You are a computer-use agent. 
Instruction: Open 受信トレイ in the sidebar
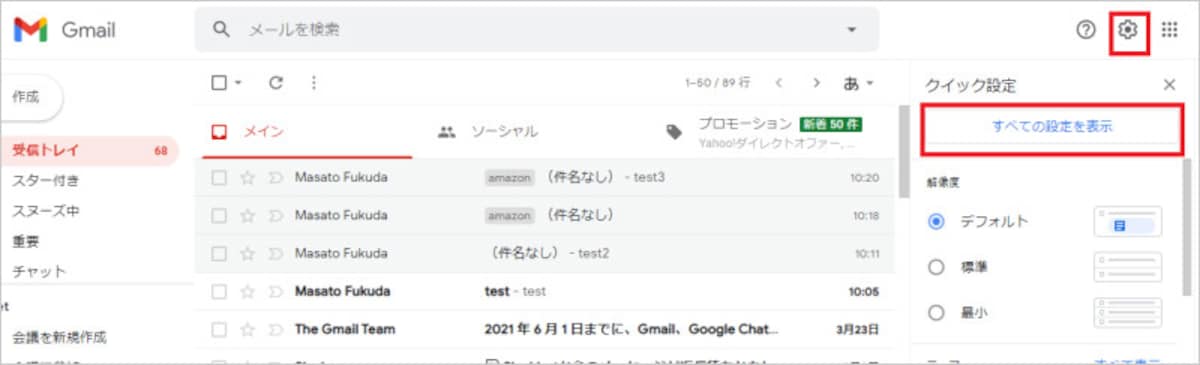coord(89,151)
